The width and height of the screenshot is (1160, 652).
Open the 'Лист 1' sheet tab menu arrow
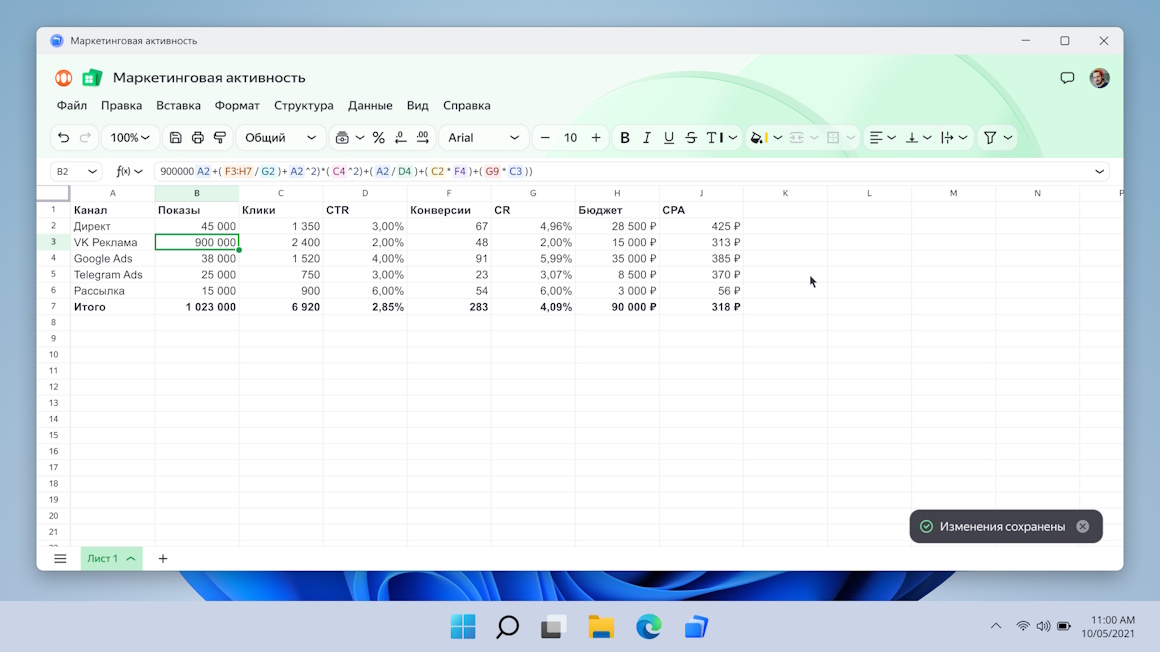[131, 559]
